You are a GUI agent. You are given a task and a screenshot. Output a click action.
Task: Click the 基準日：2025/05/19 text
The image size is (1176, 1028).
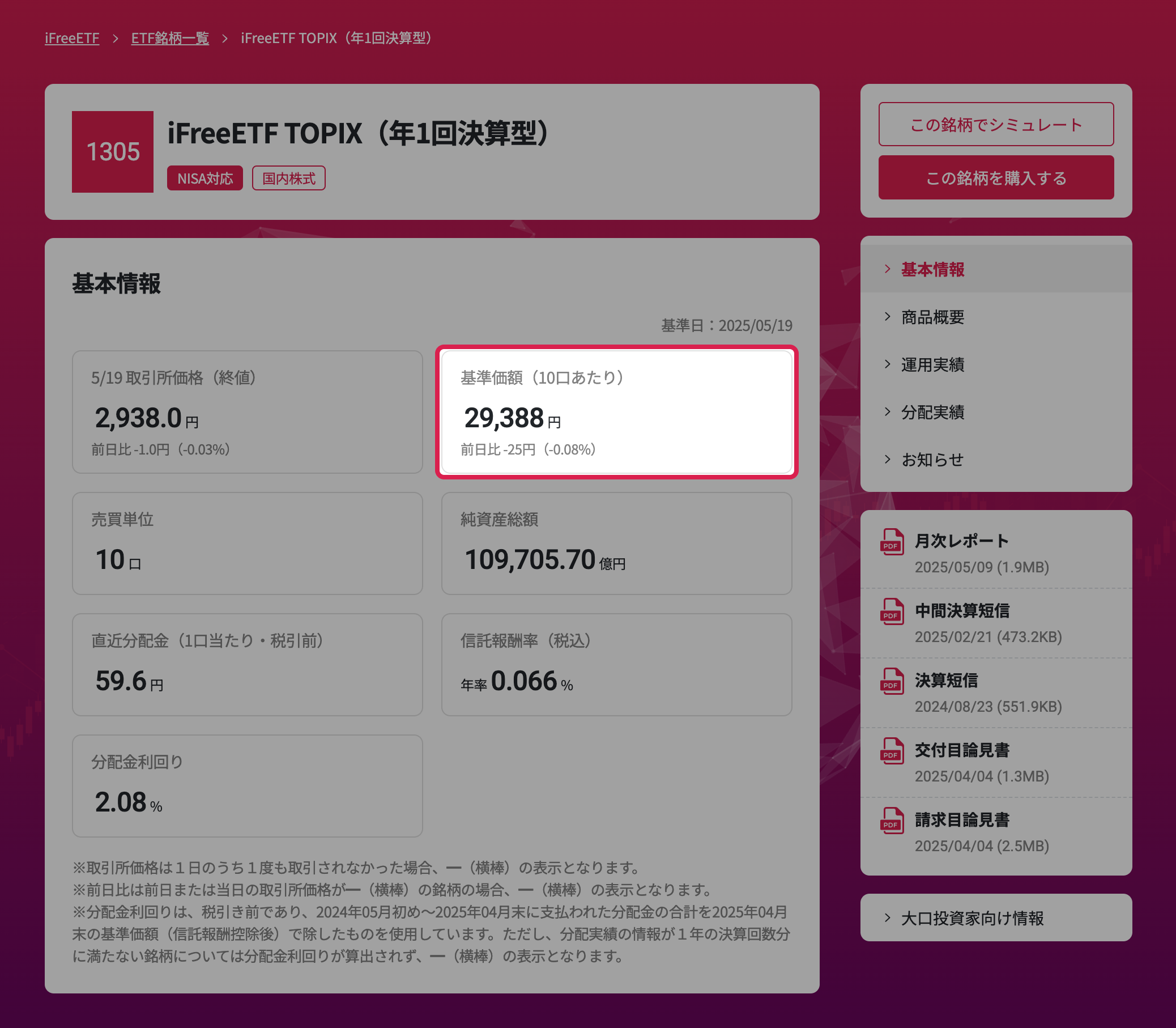click(726, 325)
